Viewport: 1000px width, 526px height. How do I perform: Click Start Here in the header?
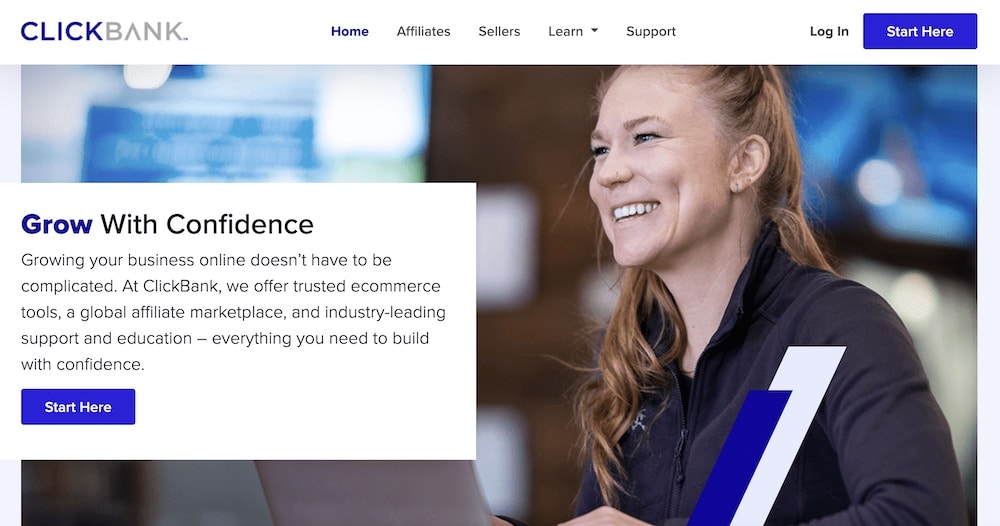click(920, 31)
